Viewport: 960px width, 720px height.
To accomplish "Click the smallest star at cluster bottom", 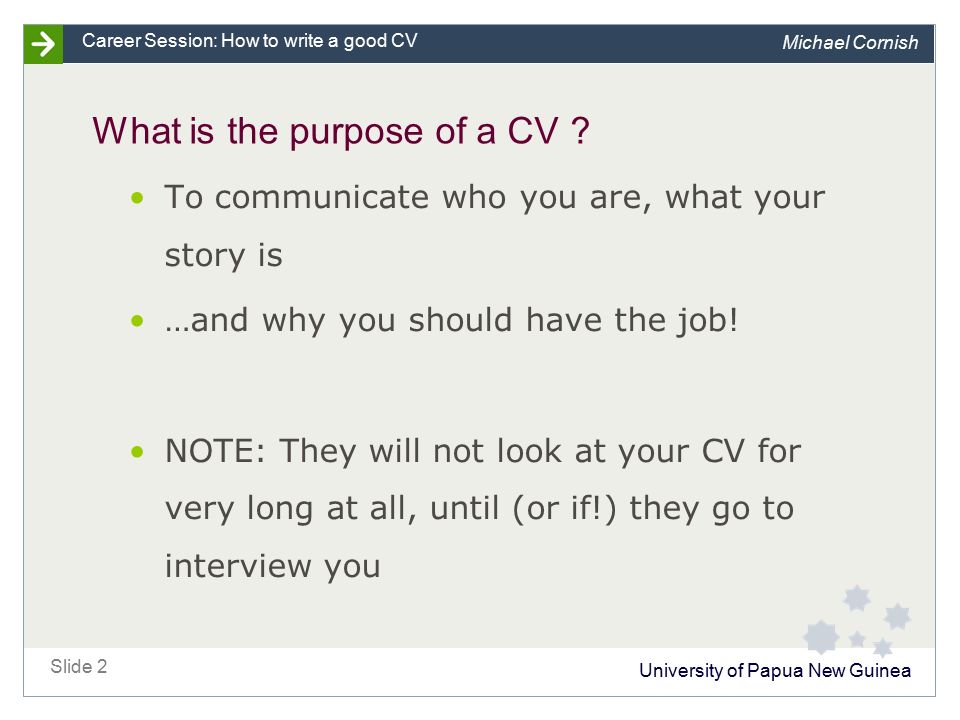I will (x=857, y=640).
